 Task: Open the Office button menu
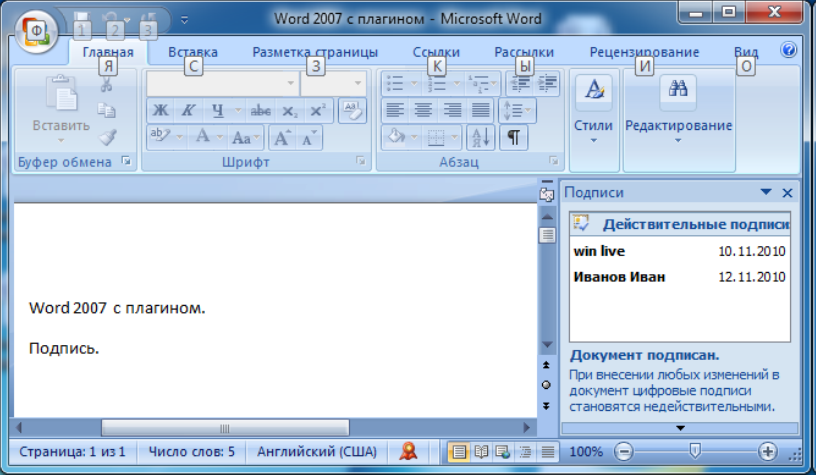click(x=35, y=32)
